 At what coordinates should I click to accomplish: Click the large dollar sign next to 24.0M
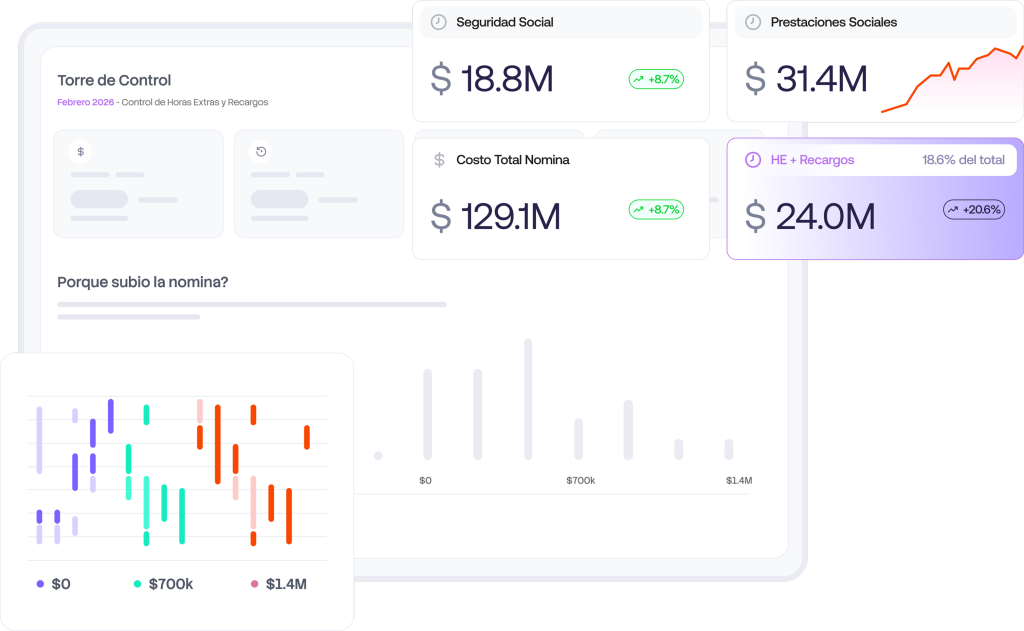pos(756,217)
